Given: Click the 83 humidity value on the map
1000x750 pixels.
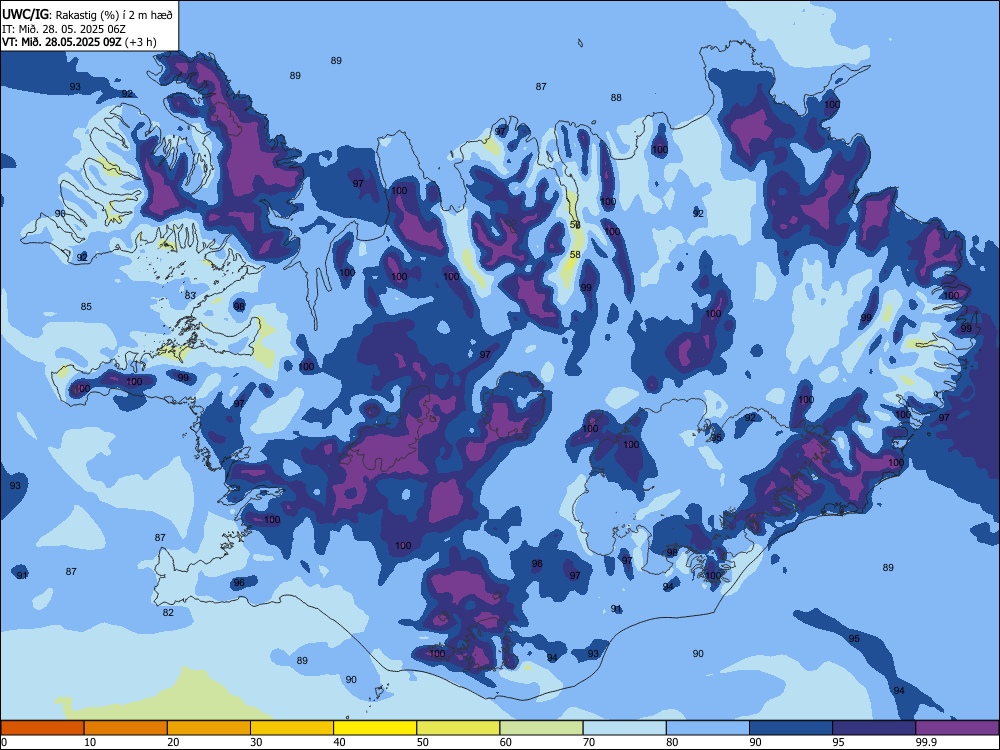Looking at the screenshot, I should pyautogui.click(x=190, y=295).
